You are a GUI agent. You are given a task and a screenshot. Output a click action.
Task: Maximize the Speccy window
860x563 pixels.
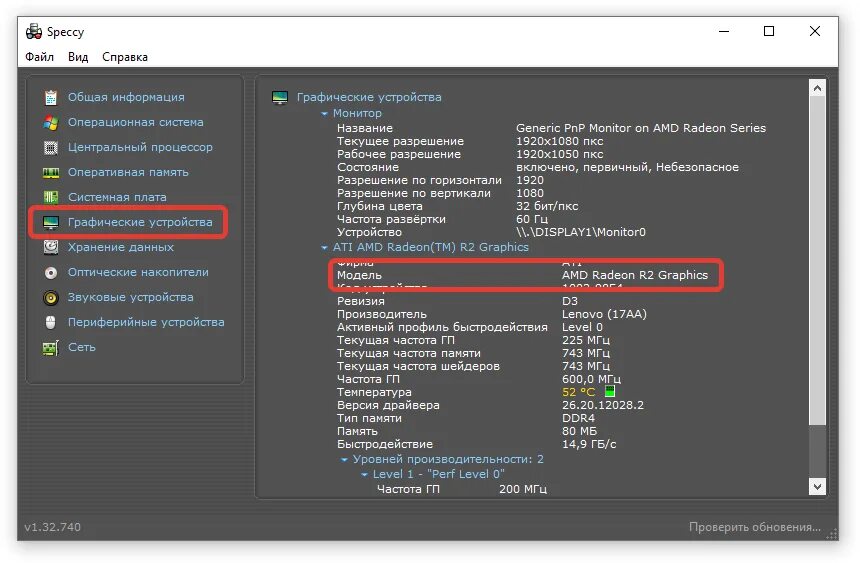pyautogui.click(x=769, y=32)
